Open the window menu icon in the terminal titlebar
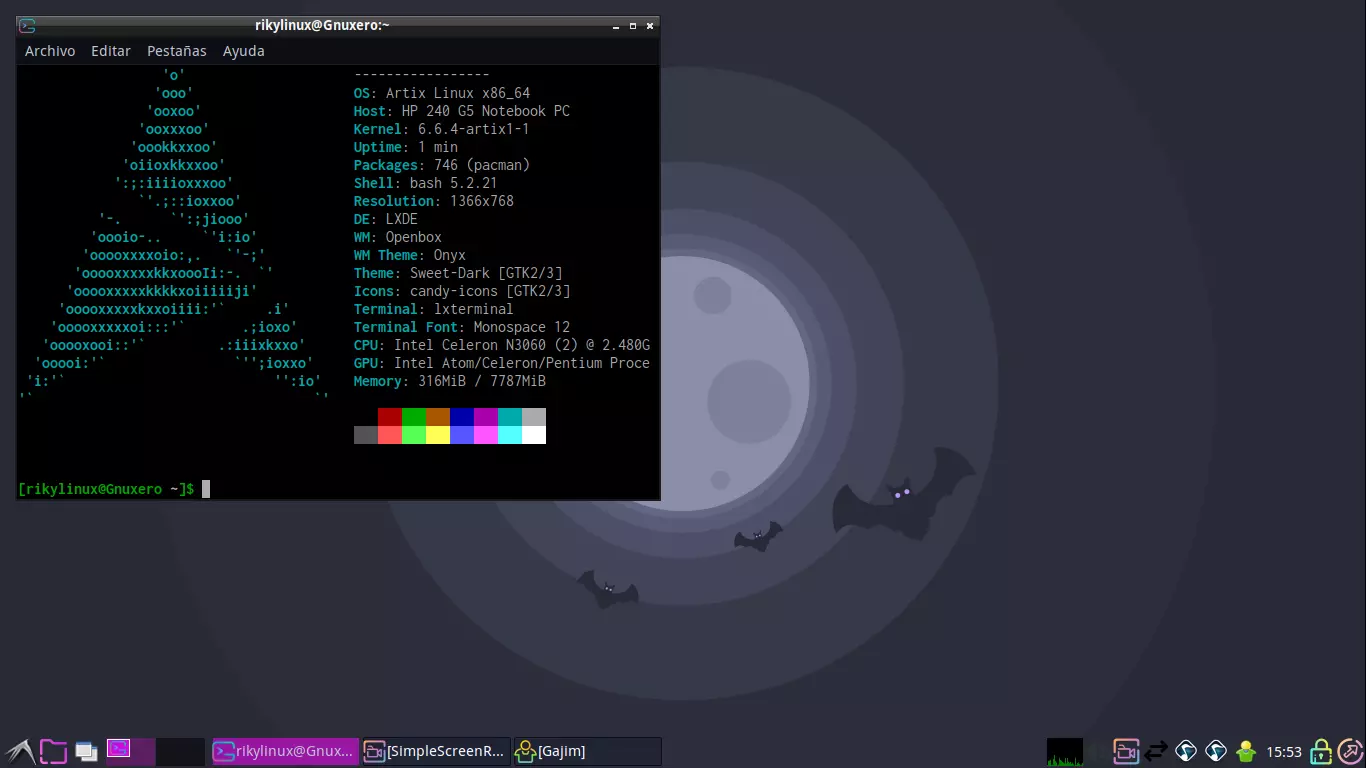Screen dimensions: 1366x768 [x=28, y=26]
